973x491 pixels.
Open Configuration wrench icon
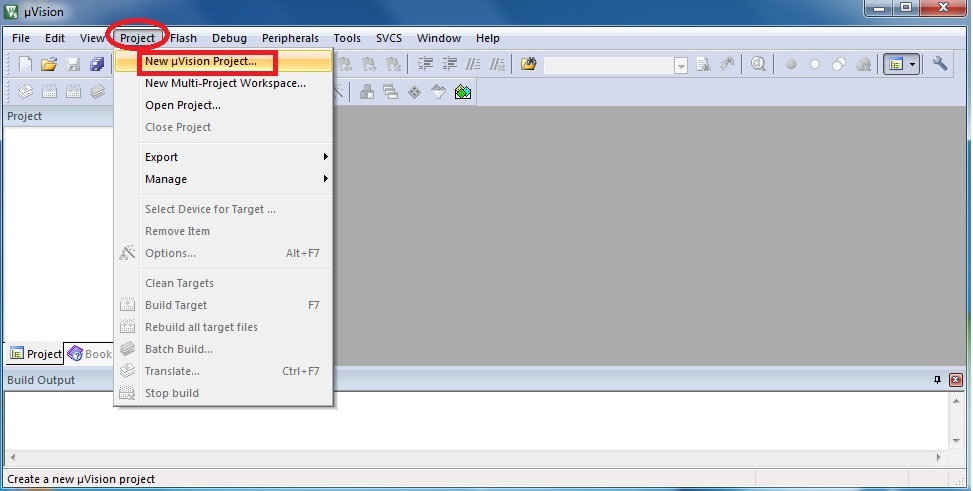939,64
